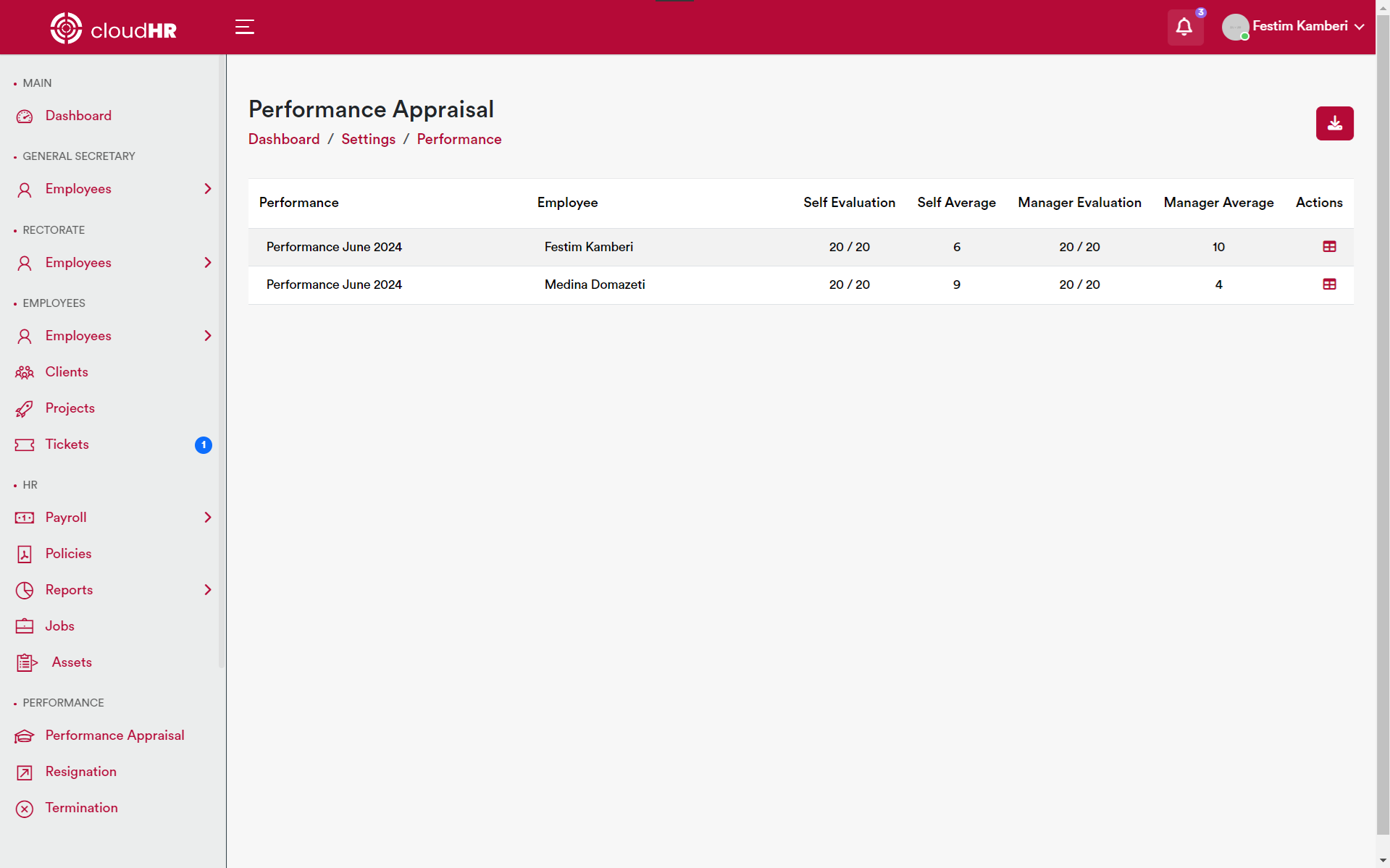Click the download export icon button
1390x868 pixels.
point(1334,124)
